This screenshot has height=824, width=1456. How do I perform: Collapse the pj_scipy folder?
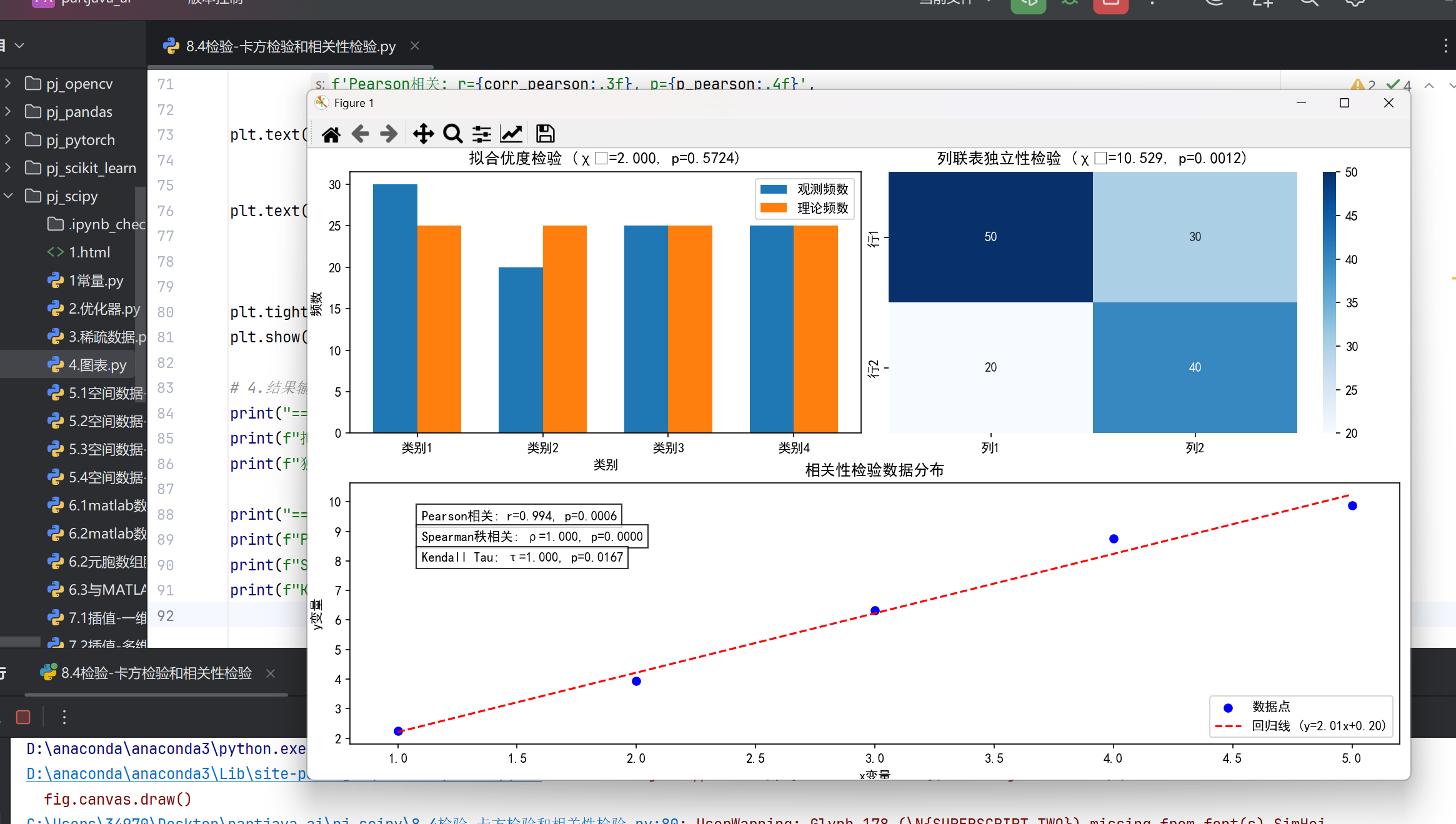pos(8,196)
